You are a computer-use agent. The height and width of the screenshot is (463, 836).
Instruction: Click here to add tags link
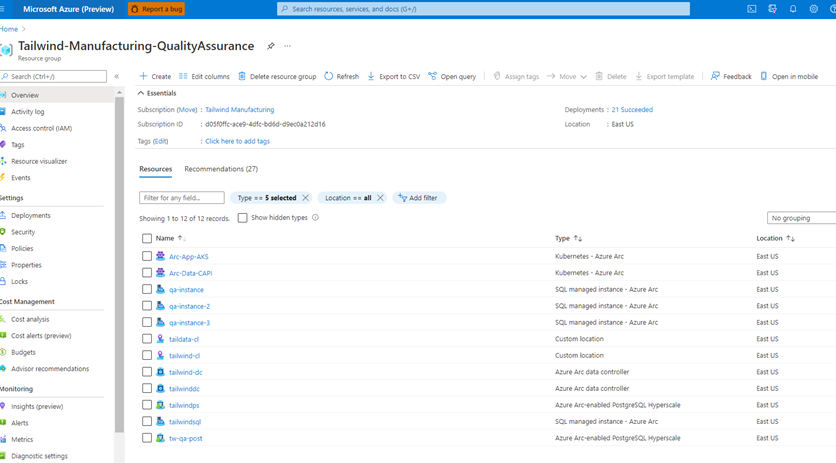coord(237,141)
